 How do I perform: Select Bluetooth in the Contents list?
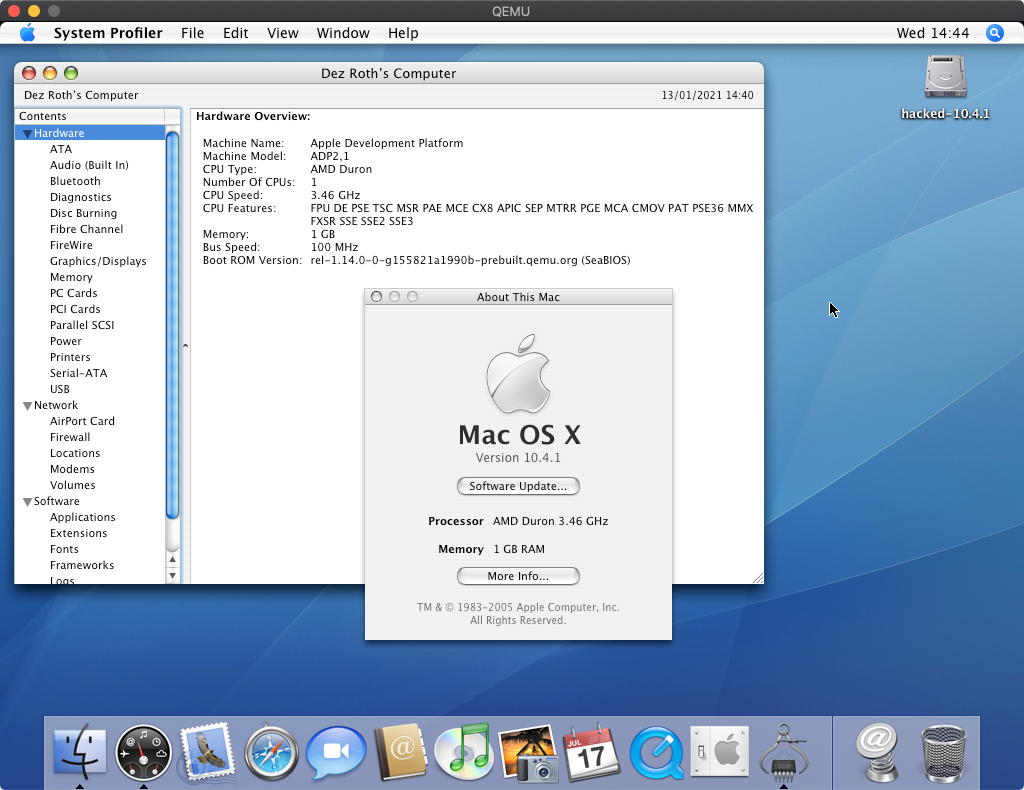tap(75, 181)
